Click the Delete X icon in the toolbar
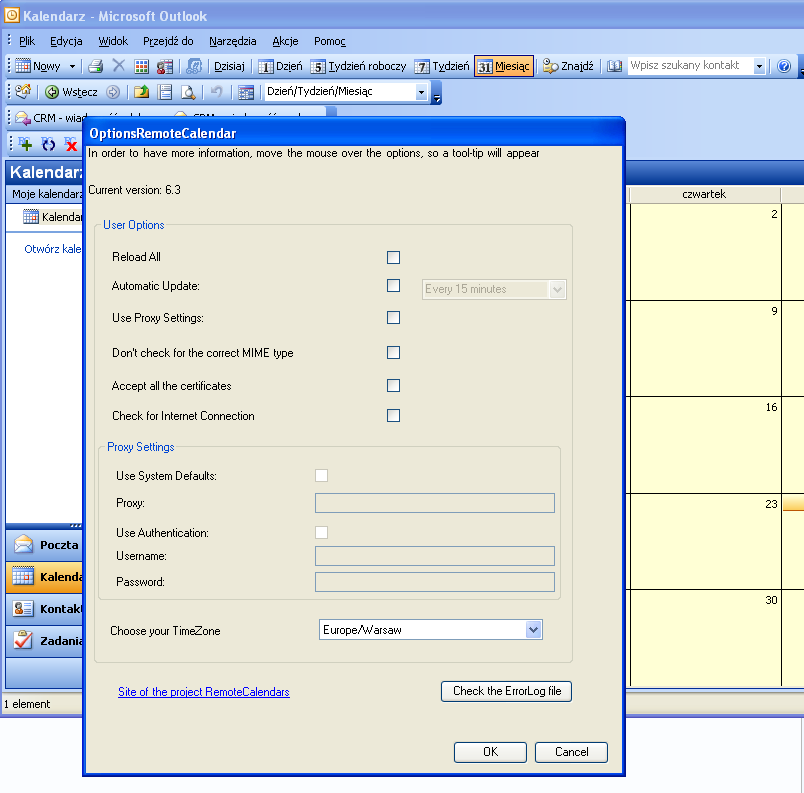Viewport: 804px width, 793px height. (x=119, y=66)
